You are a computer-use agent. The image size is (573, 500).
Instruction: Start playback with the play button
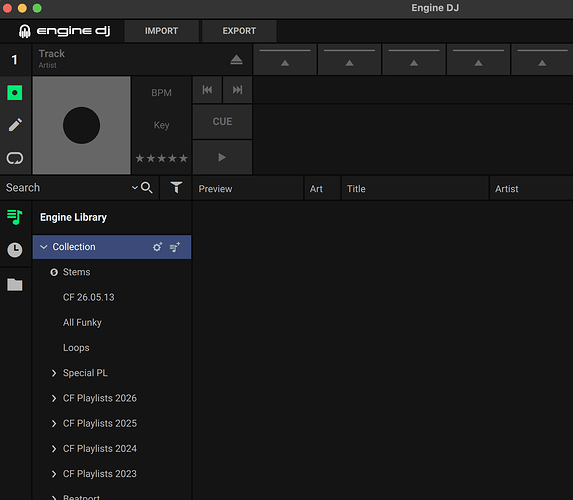222,157
